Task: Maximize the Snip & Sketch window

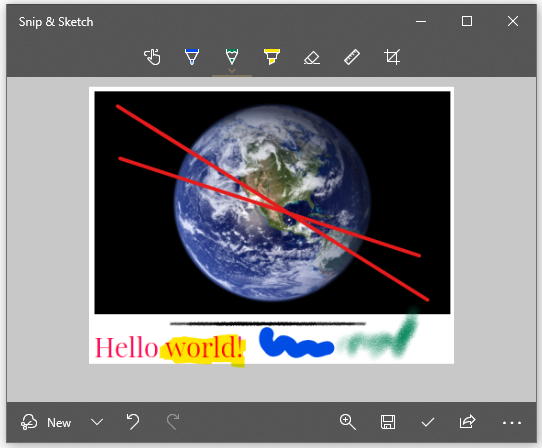Action: (467, 21)
